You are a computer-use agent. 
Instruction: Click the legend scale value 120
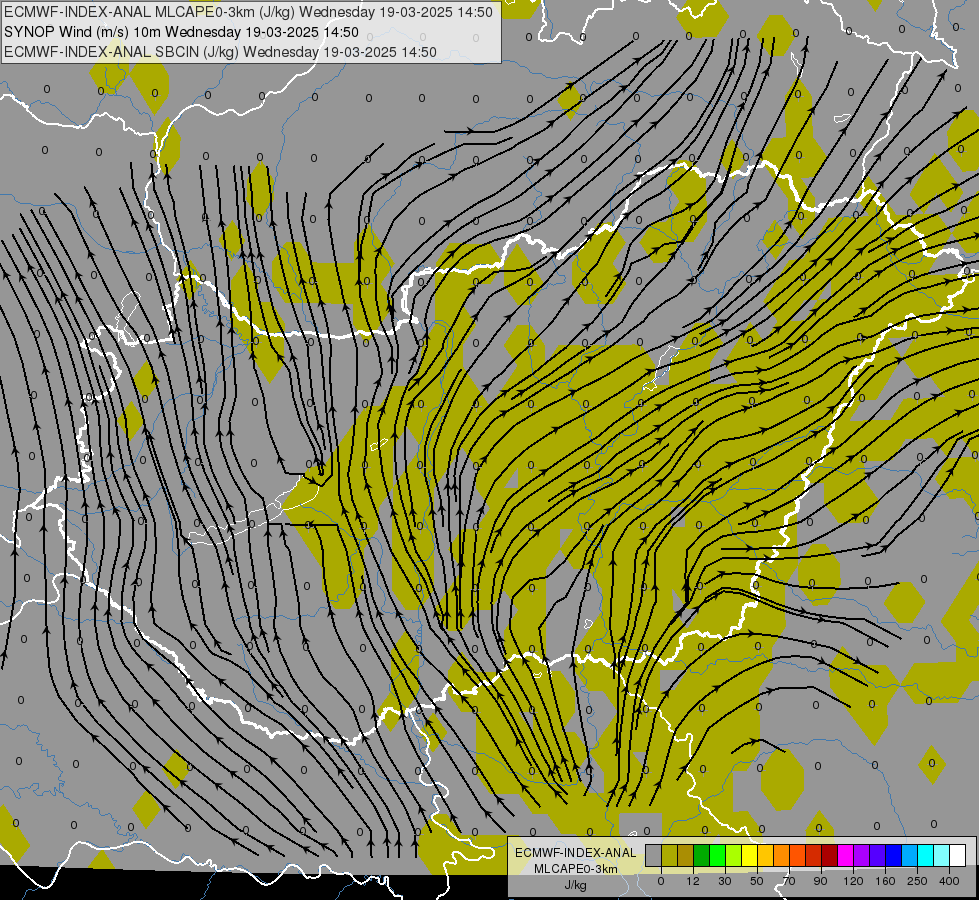tap(853, 881)
